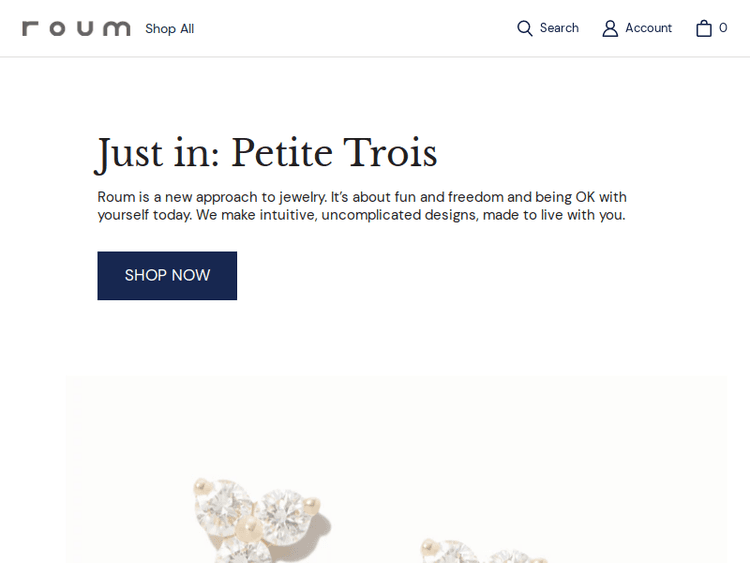Open Search via its text label

559,28
